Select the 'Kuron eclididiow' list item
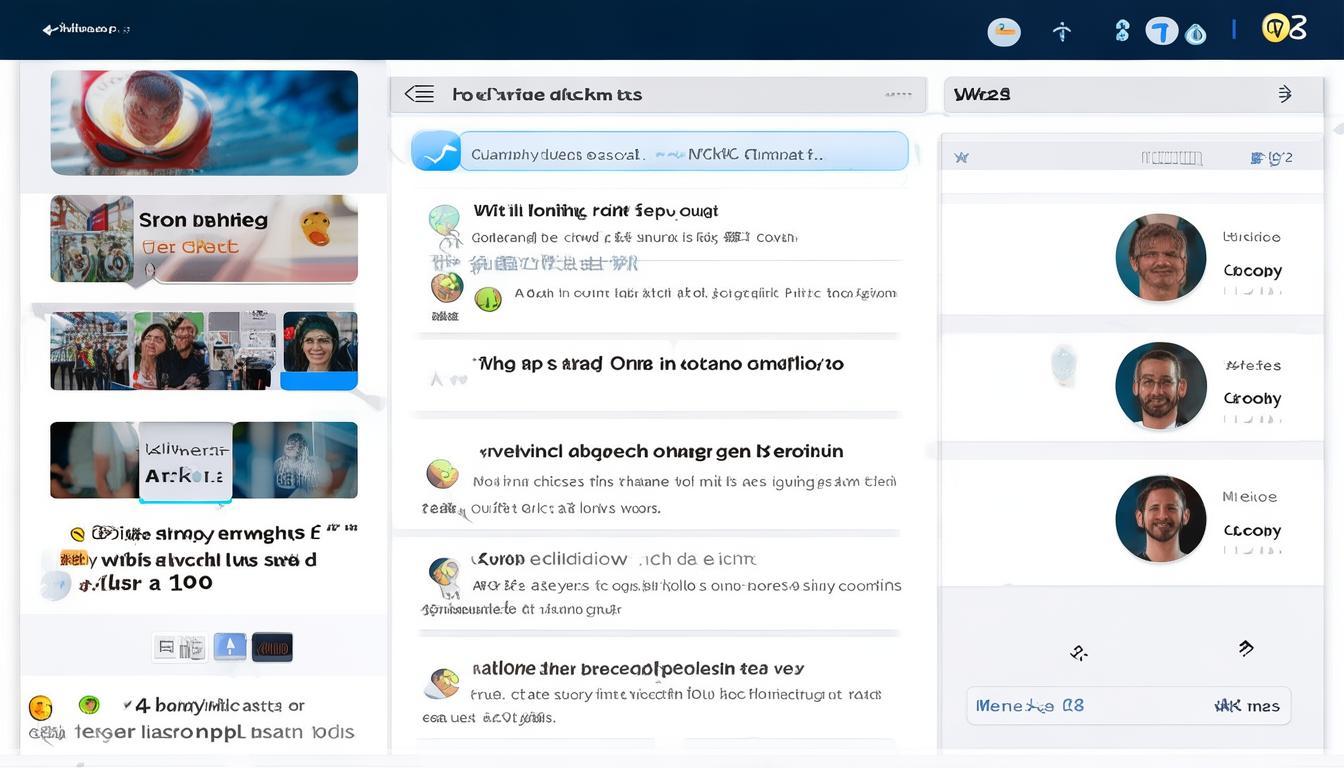Viewport: 1344px width, 768px height. click(613, 559)
